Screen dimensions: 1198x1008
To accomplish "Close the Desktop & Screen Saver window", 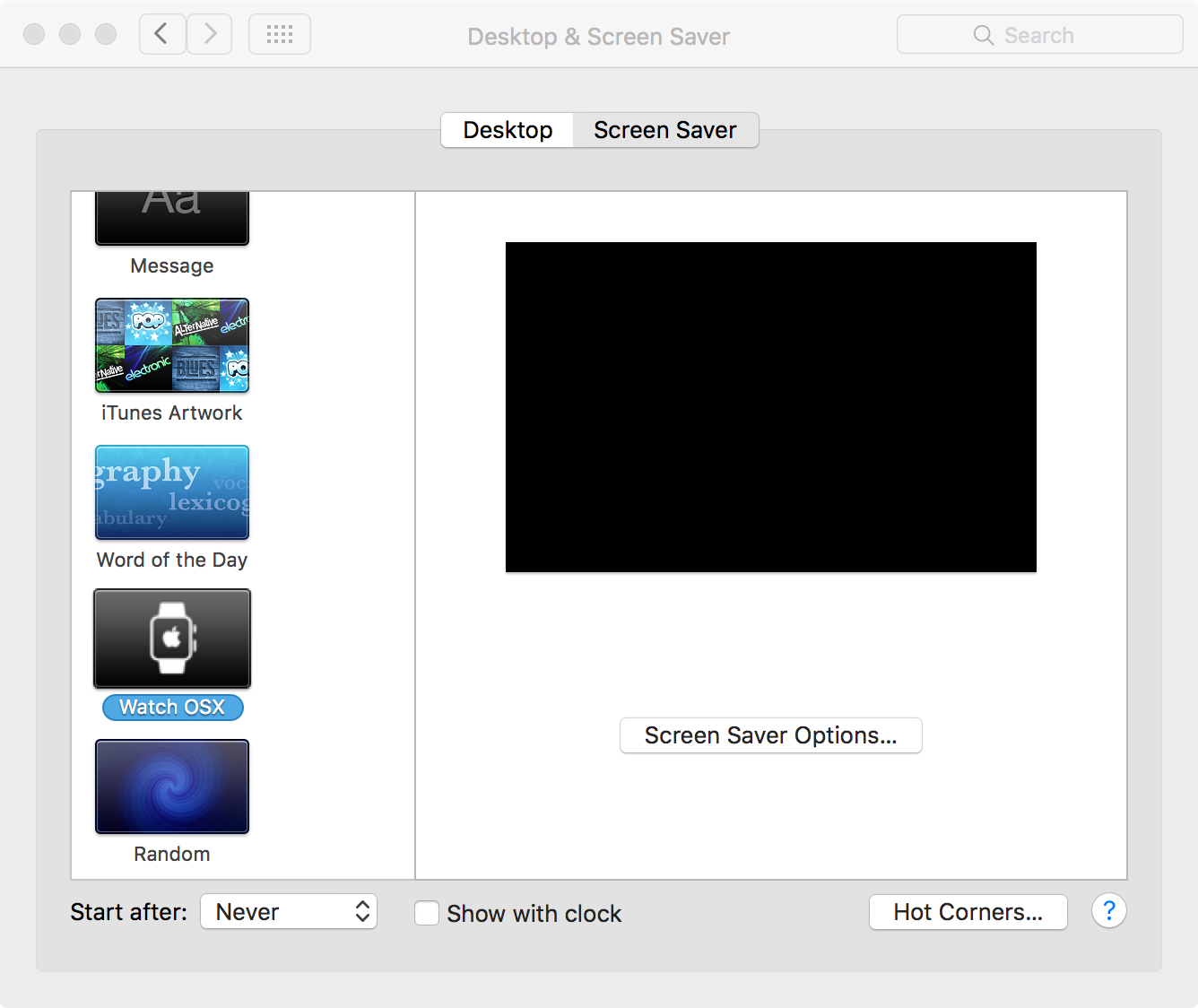I will pyautogui.click(x=34, y=34).
